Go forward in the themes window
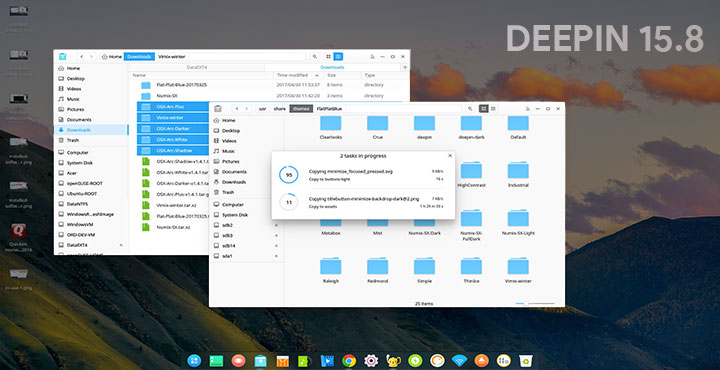 [x=247, y=109]
